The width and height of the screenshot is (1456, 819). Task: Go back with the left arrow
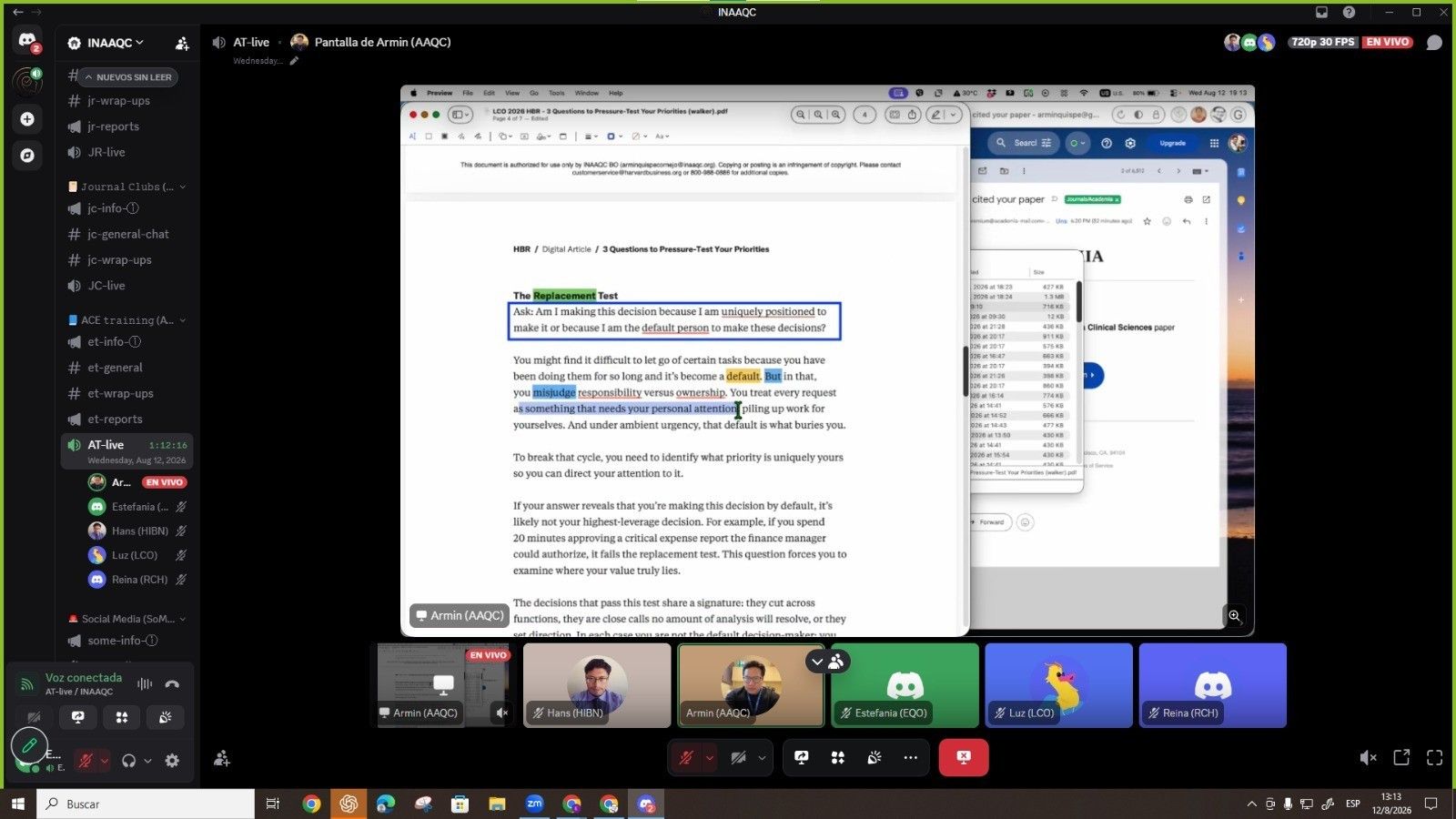point(17,12)
